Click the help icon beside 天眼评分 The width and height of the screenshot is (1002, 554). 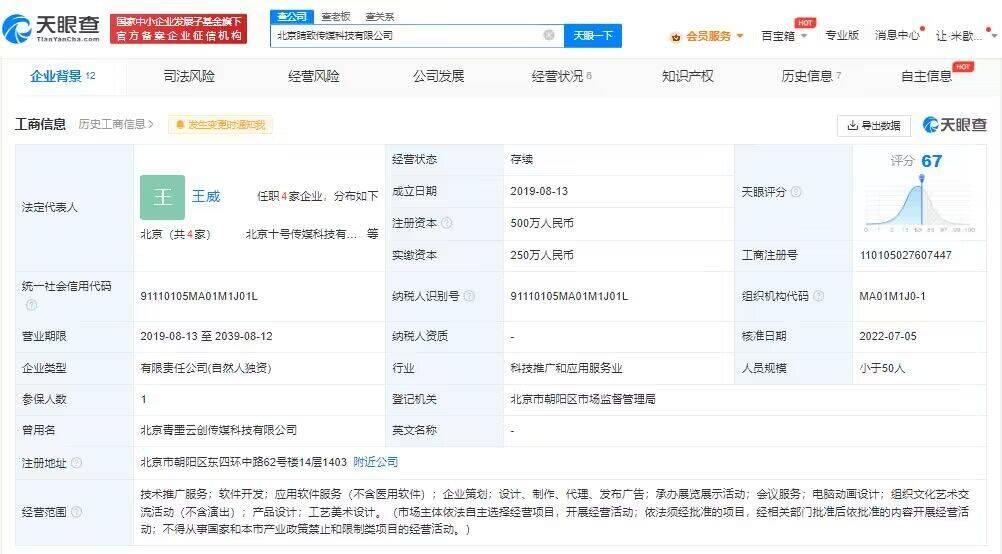796,192
